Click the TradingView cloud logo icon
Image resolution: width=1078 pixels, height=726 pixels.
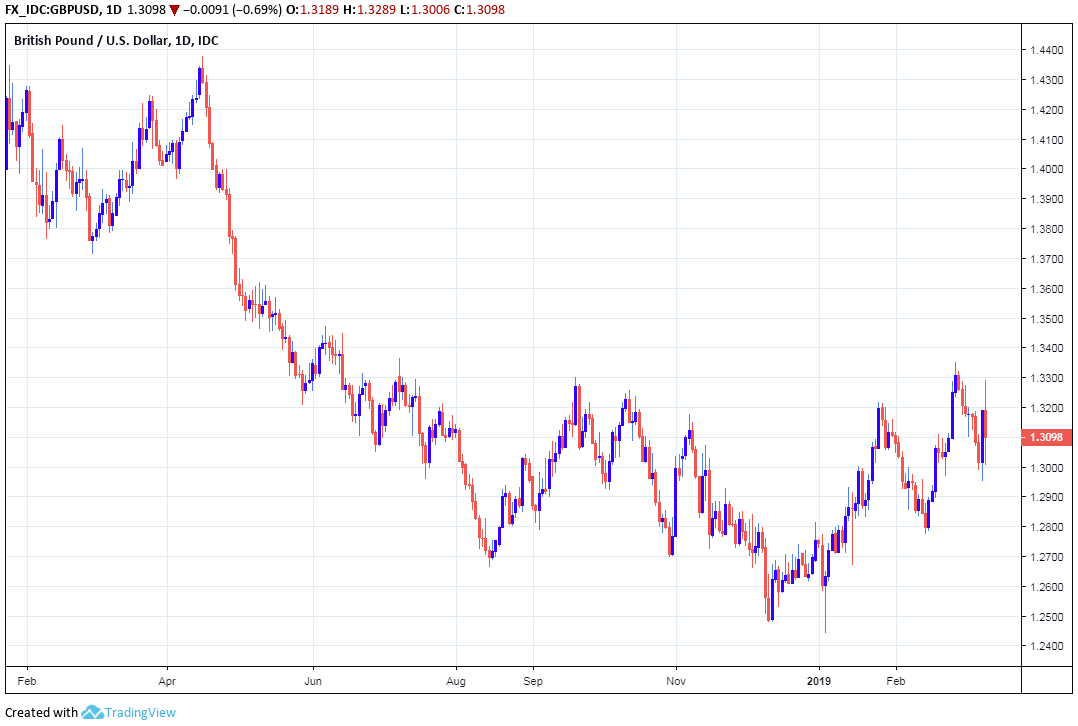(x=93, y=712)
